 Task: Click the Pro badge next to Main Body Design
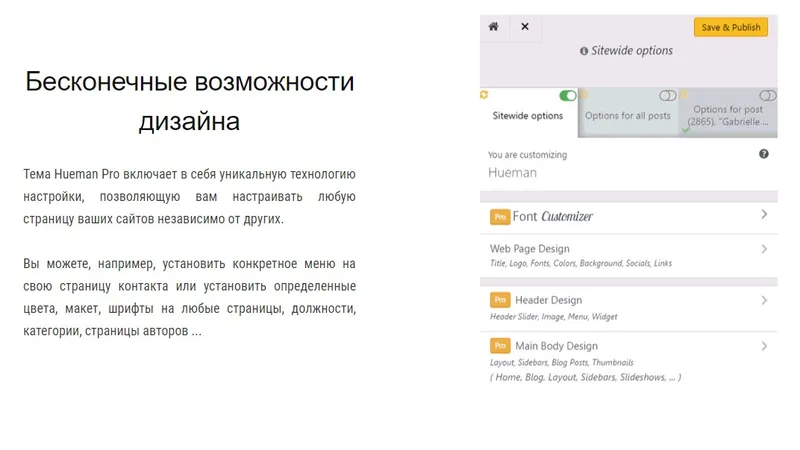(x=500, y=346)
